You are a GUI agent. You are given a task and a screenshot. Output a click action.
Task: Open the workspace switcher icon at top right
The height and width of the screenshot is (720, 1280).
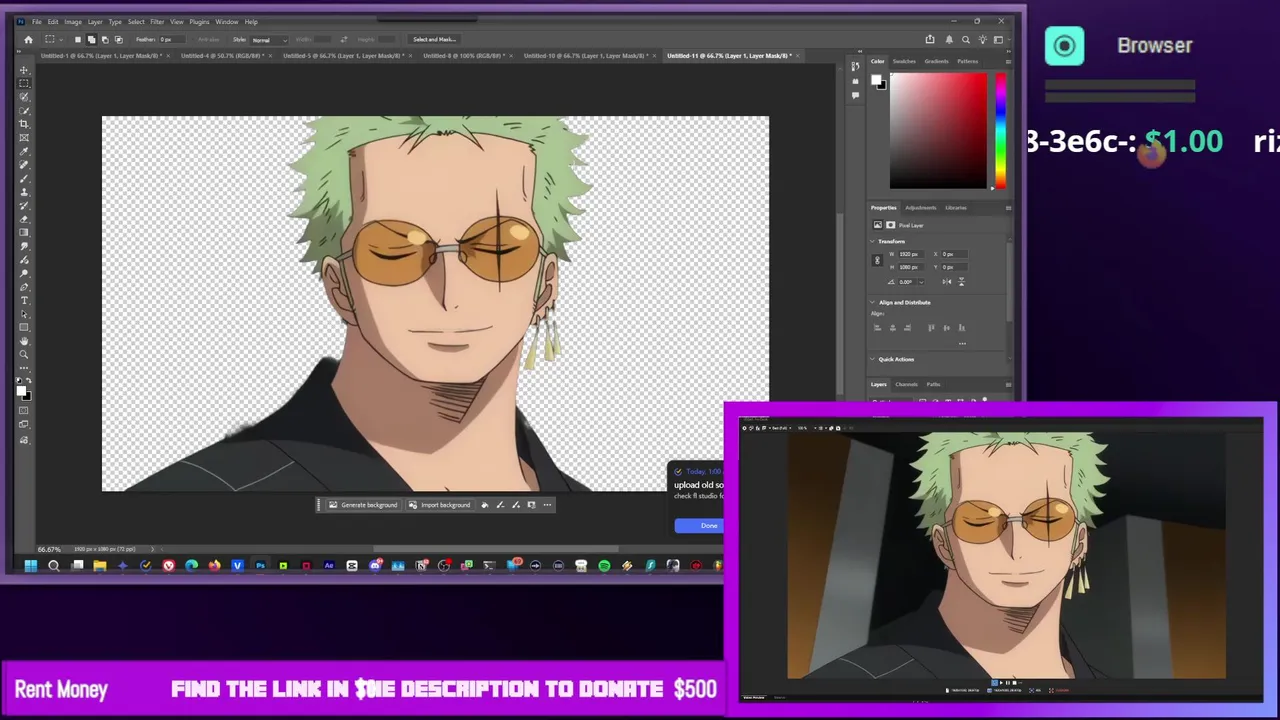998,40
